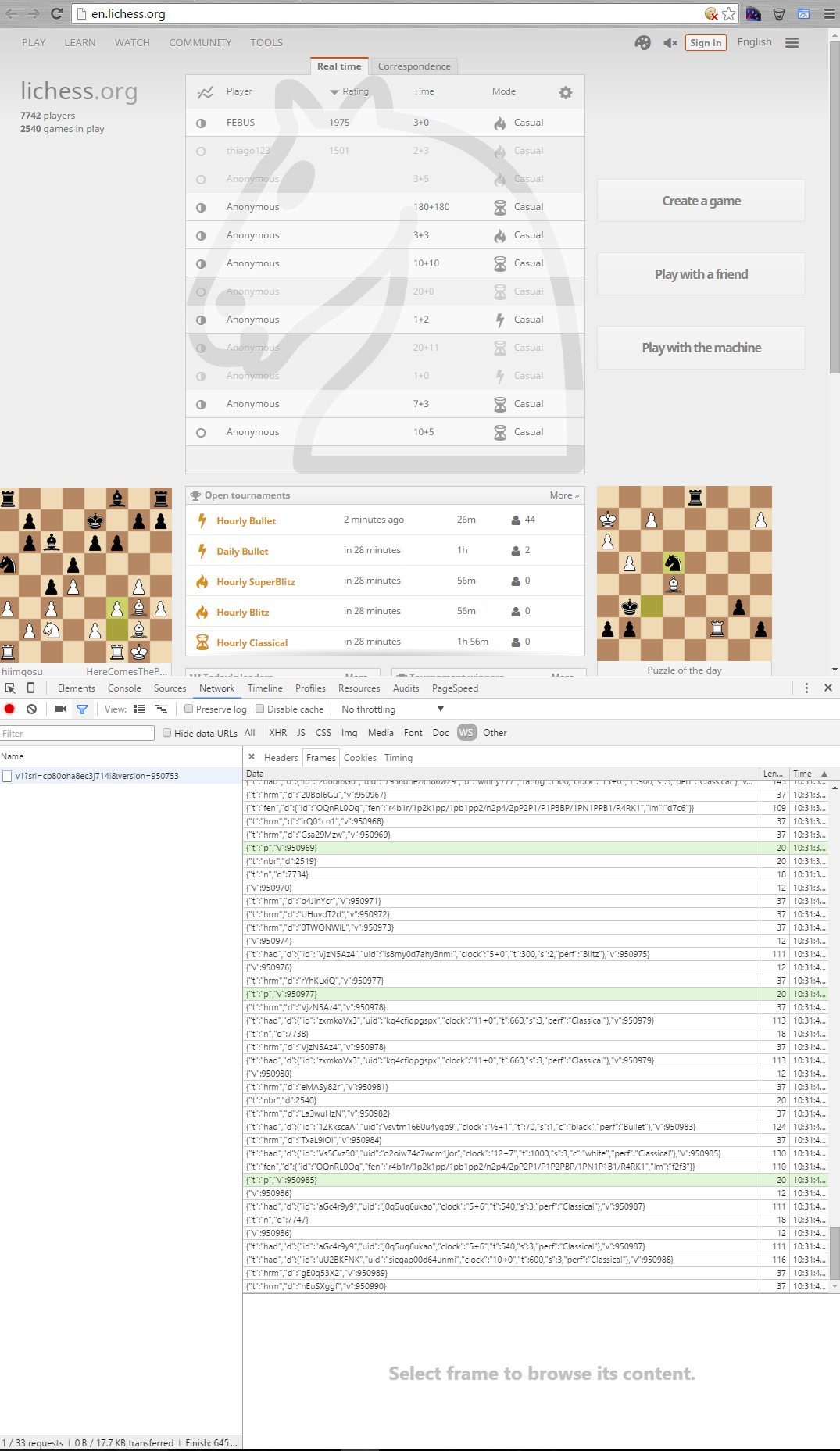Click the Hourly Bullet lightning icon
840x1451 pixels.
tap(202, 520)
